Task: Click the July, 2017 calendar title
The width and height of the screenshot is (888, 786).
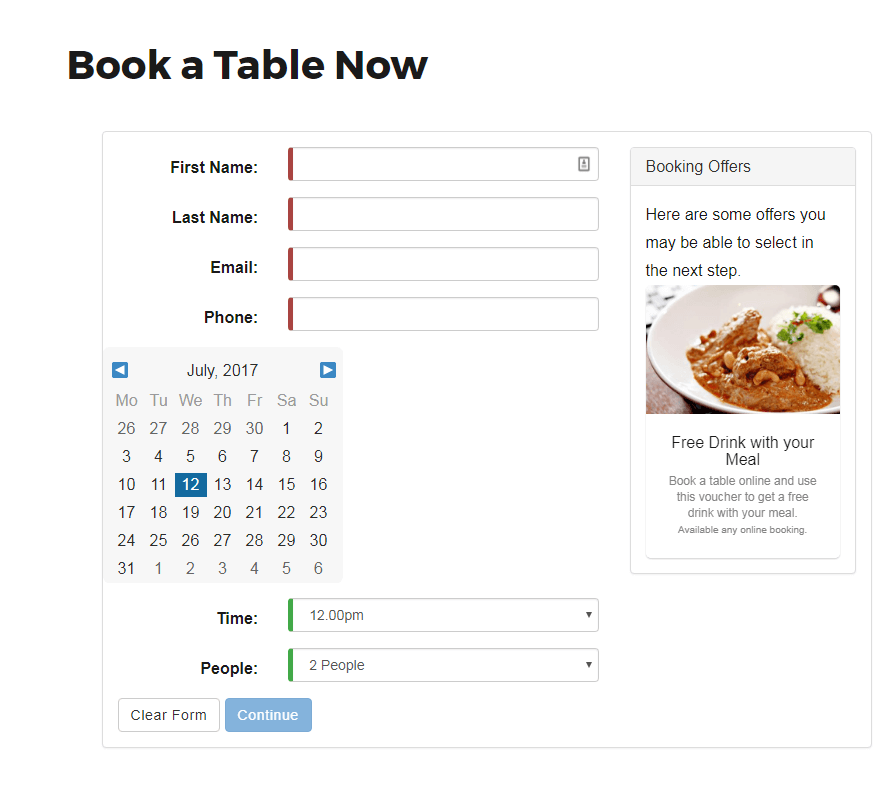Action: coord(223,370)
